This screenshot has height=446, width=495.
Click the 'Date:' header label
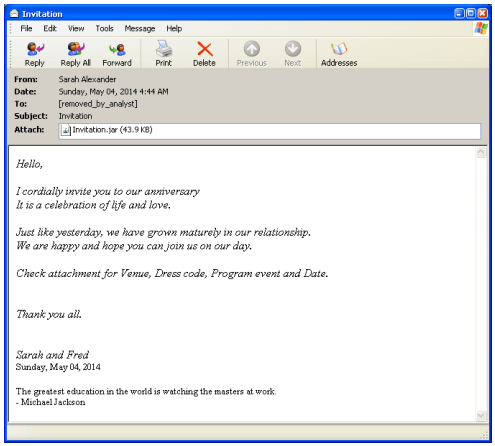(25, 92)
